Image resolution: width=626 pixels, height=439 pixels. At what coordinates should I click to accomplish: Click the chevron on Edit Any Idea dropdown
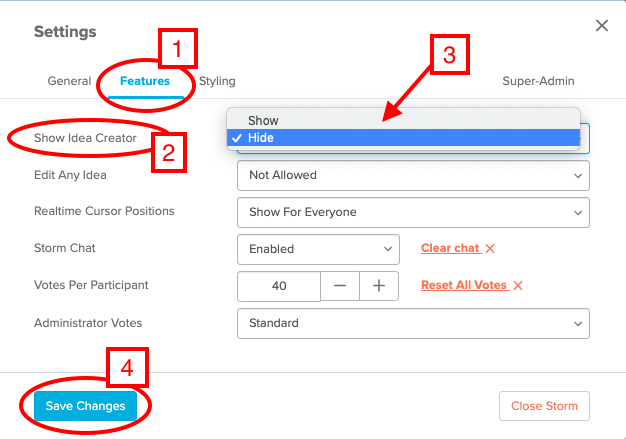[x=578, y=176]
